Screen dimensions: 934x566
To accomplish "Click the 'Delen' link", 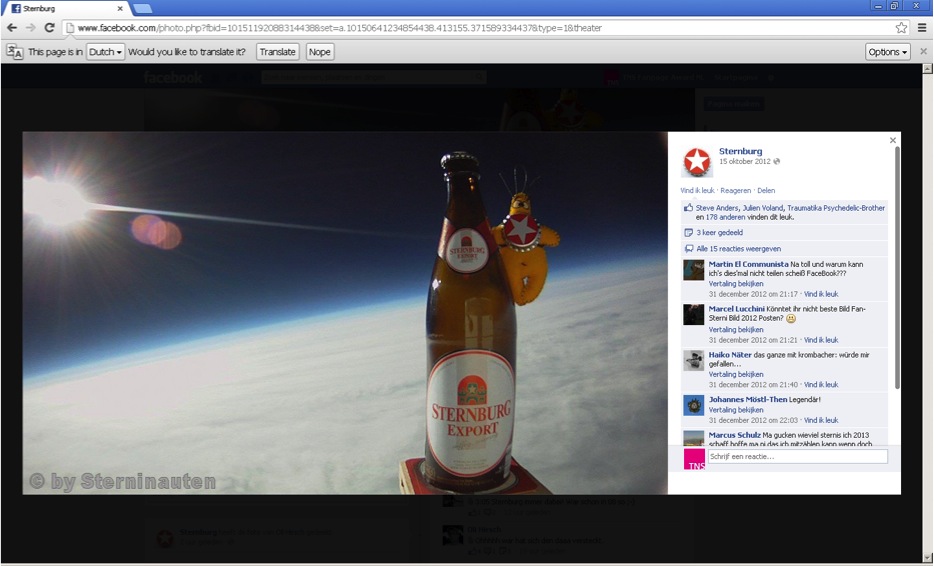I will (766, 191).
